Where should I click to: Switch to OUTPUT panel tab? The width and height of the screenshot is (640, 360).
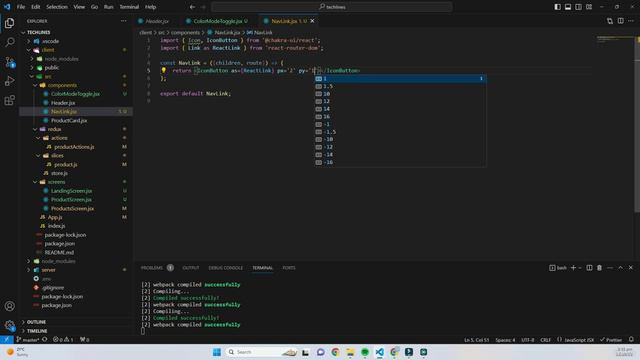click(x=191, y=268)
